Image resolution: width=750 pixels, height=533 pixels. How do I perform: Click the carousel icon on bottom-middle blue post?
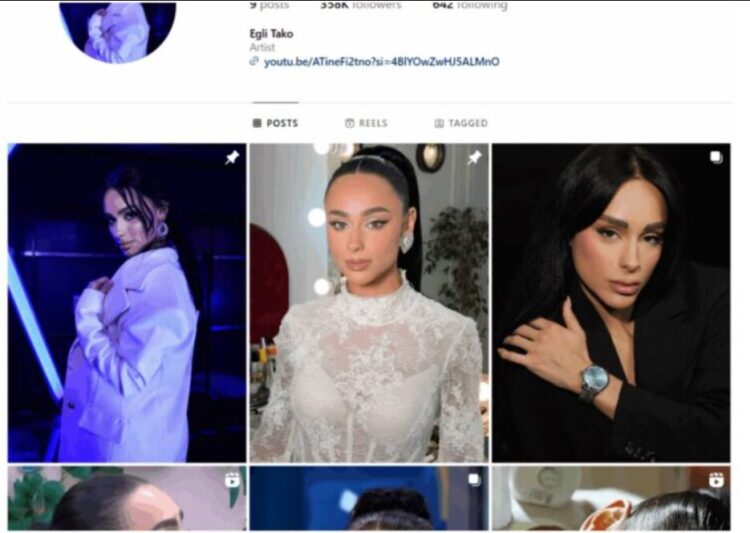coord(474,479)
